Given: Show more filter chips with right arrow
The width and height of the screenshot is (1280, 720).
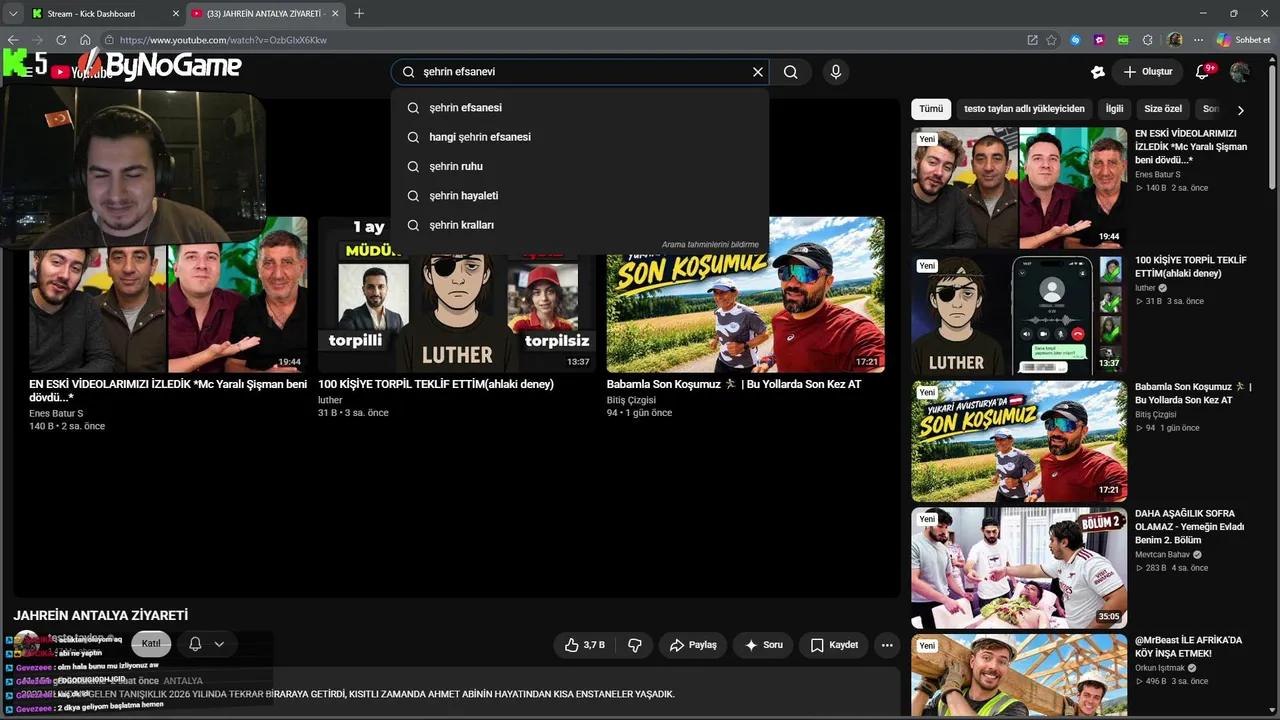Looking at the screenshot, I should click(x=1241, y=110).
